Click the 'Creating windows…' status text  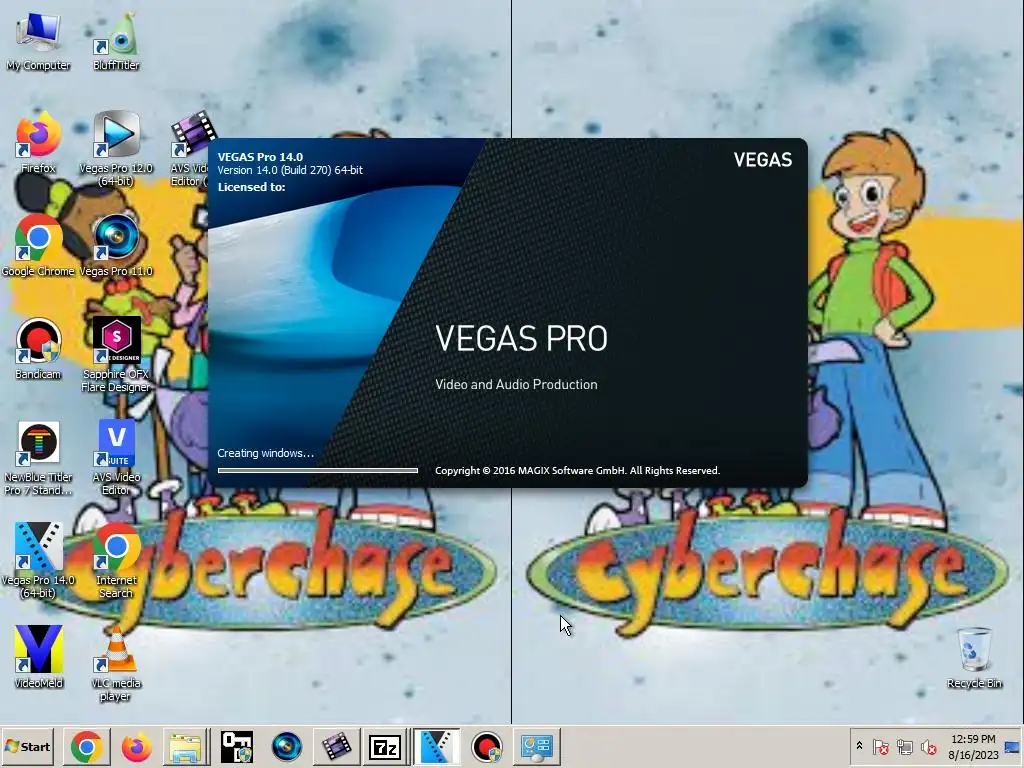coord(265,453)
